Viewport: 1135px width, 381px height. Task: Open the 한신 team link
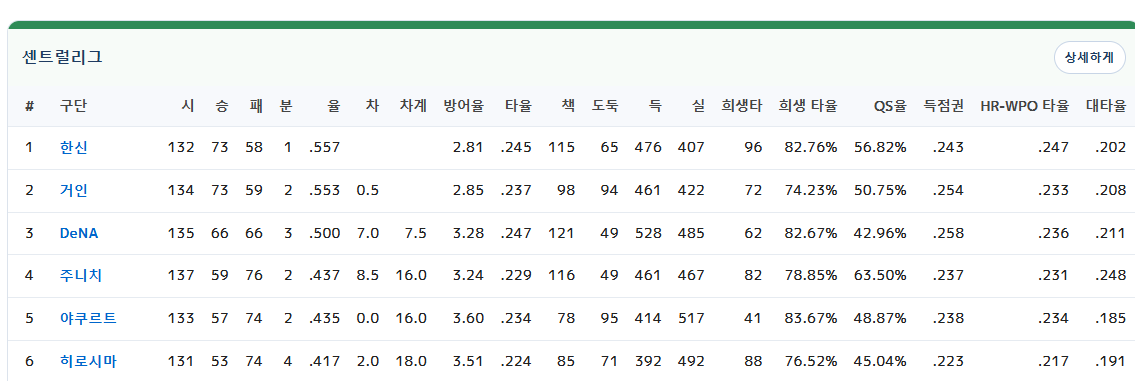tap(73, 148)
